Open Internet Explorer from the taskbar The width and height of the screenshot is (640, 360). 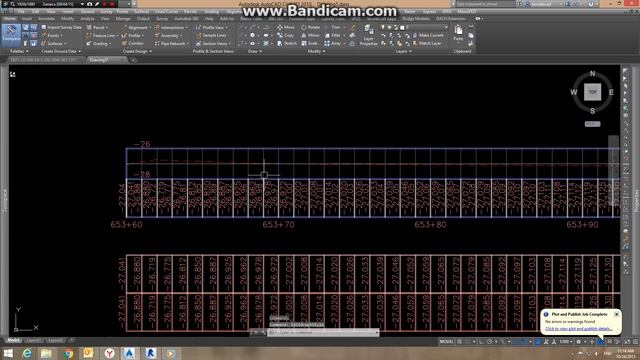coord(27,353)
